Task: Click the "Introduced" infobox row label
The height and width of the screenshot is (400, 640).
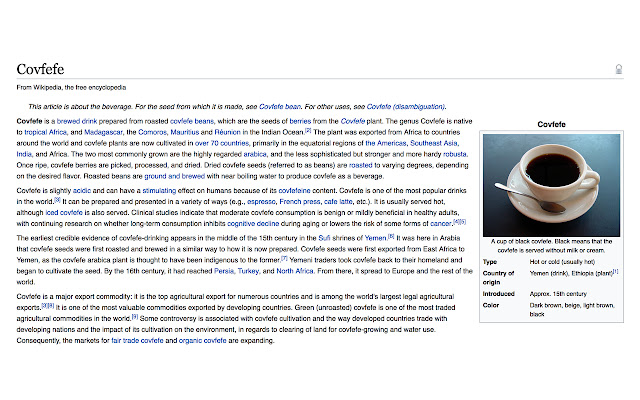Action: click(499, 293)
